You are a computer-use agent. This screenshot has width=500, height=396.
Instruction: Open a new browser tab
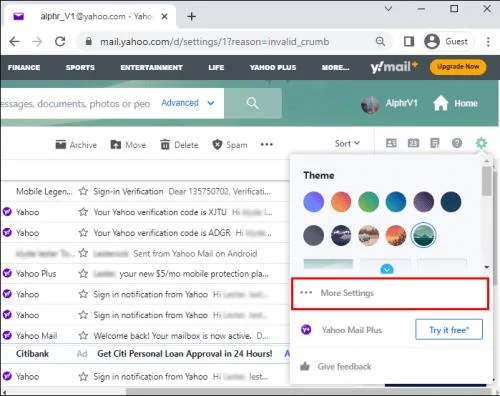pyautogui.click(x=191, y=16)
